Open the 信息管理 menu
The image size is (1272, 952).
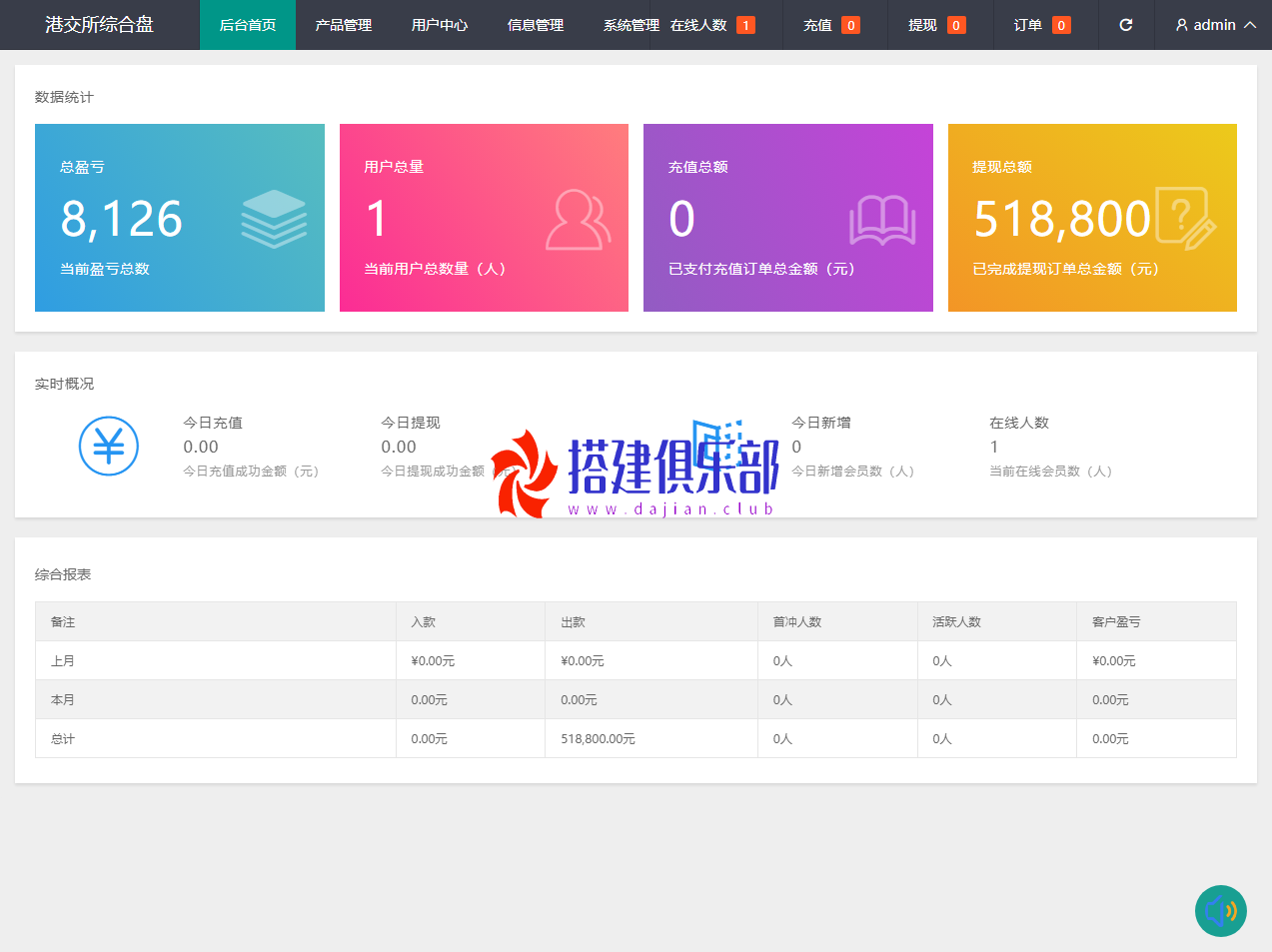point(536,25)
